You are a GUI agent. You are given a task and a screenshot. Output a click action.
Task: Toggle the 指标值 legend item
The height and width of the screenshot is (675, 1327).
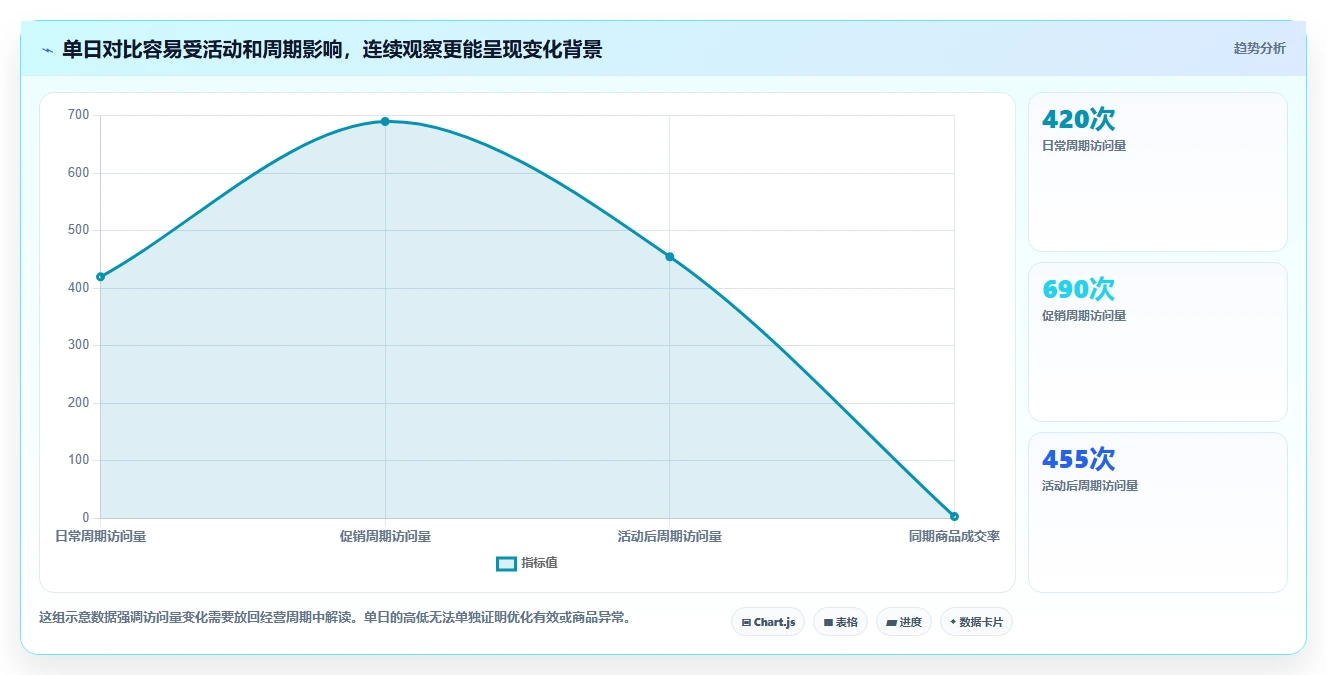[527, 563]
